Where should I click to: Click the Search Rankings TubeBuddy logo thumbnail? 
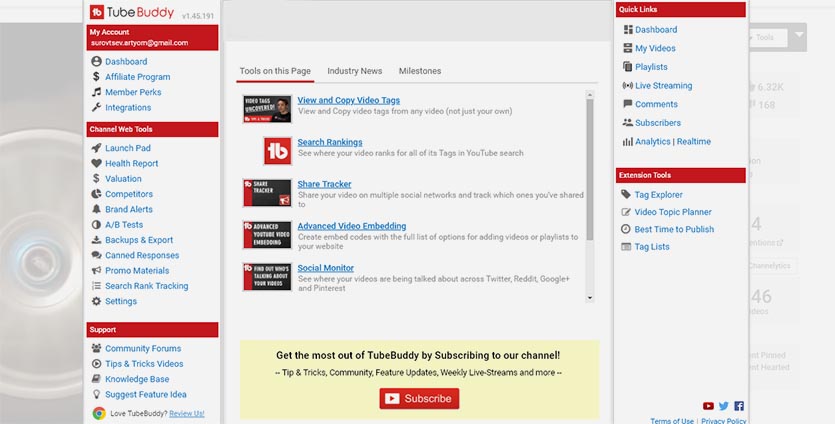point(277,151)
